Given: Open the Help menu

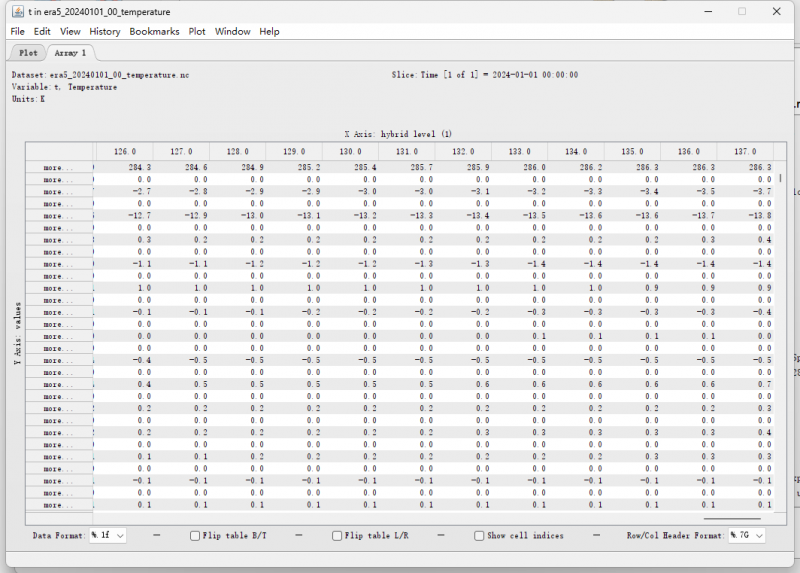Looking at the screenshot, I should [269, 31].
